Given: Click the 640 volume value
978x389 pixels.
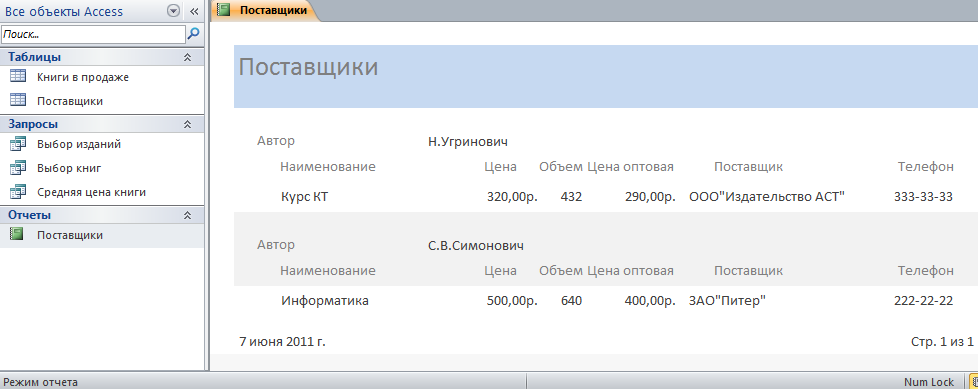Looking at the screenshot, I should click(571, 300).
